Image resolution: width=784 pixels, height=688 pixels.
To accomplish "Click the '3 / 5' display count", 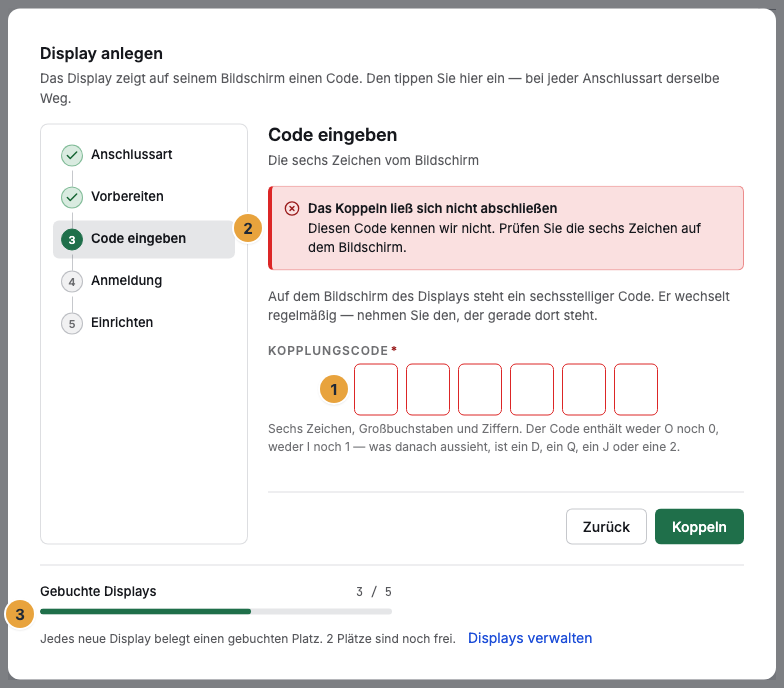I will click(x=374, y=592).
